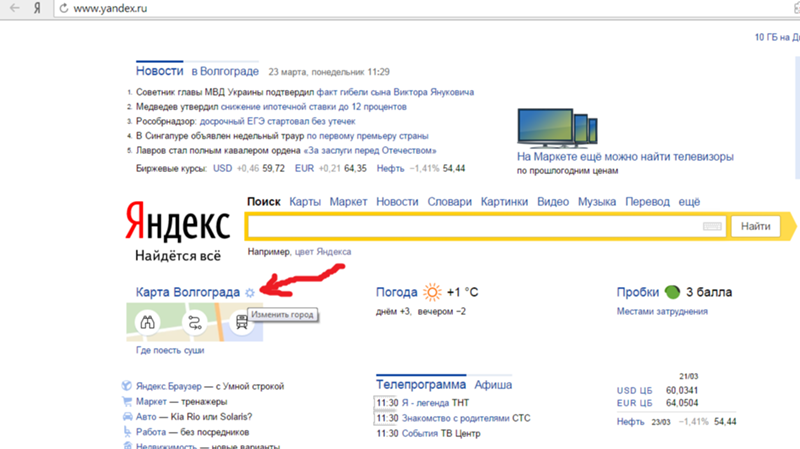Click the EUR exchange rate link
The width and height of the screenshot is (800, 449).
coord(304,168)
